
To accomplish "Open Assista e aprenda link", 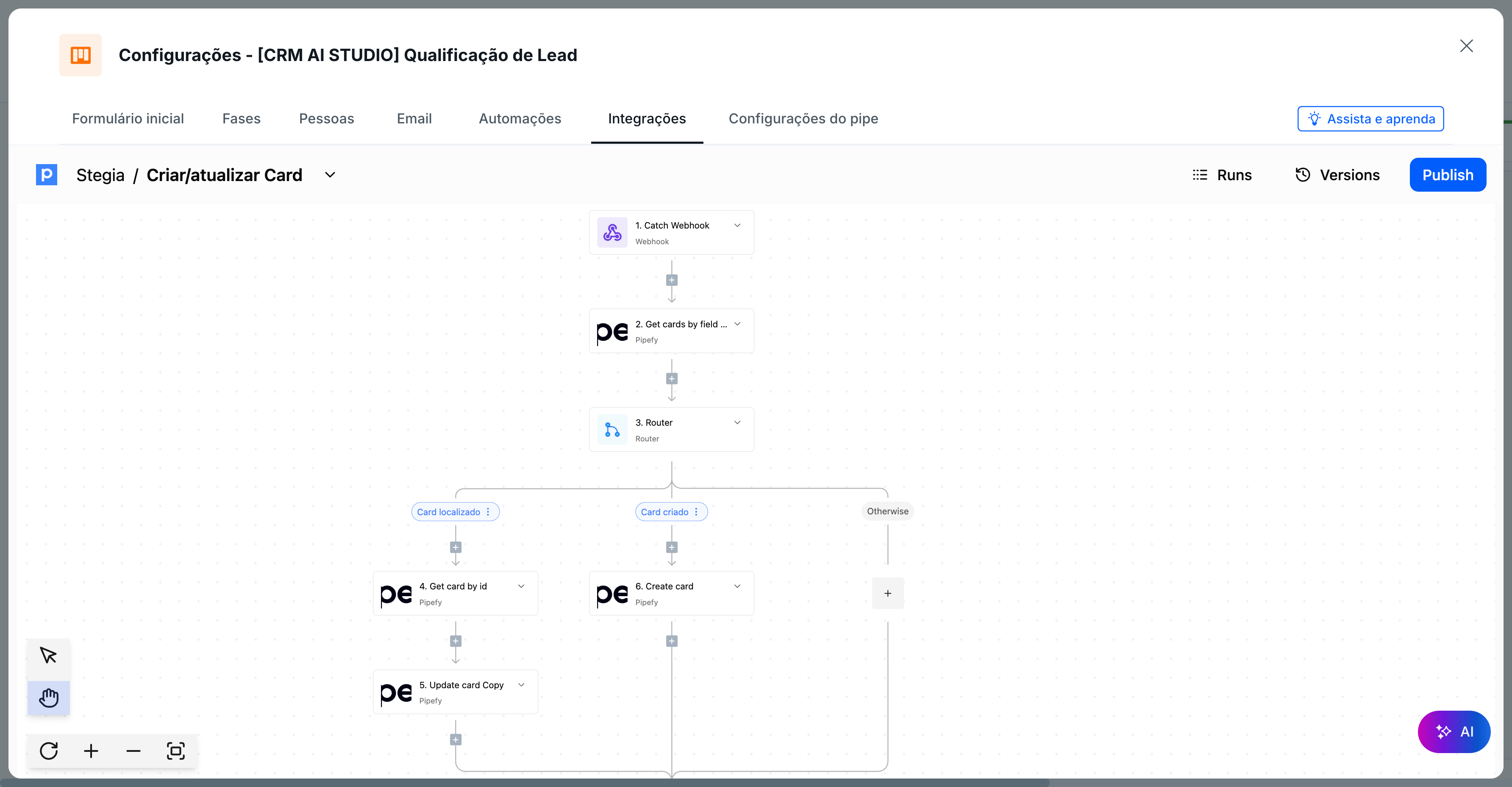I will (x=1370, y=119).
